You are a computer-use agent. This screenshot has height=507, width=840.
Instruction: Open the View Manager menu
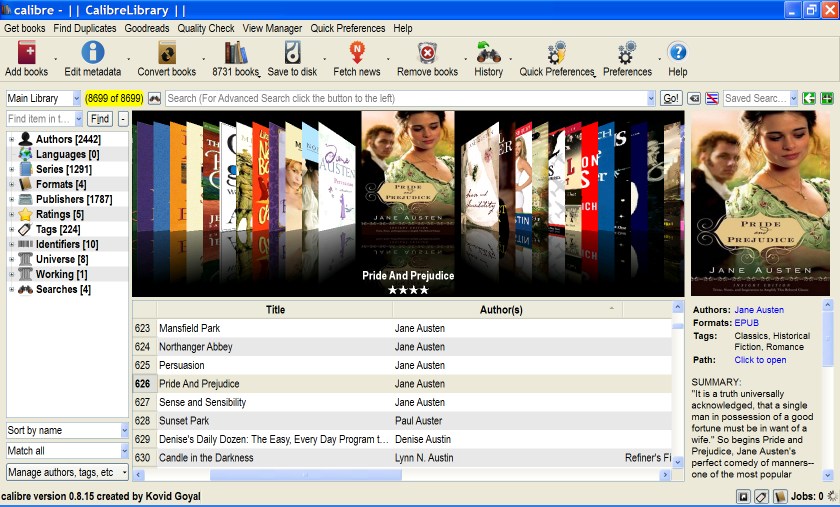coord(272,28)
